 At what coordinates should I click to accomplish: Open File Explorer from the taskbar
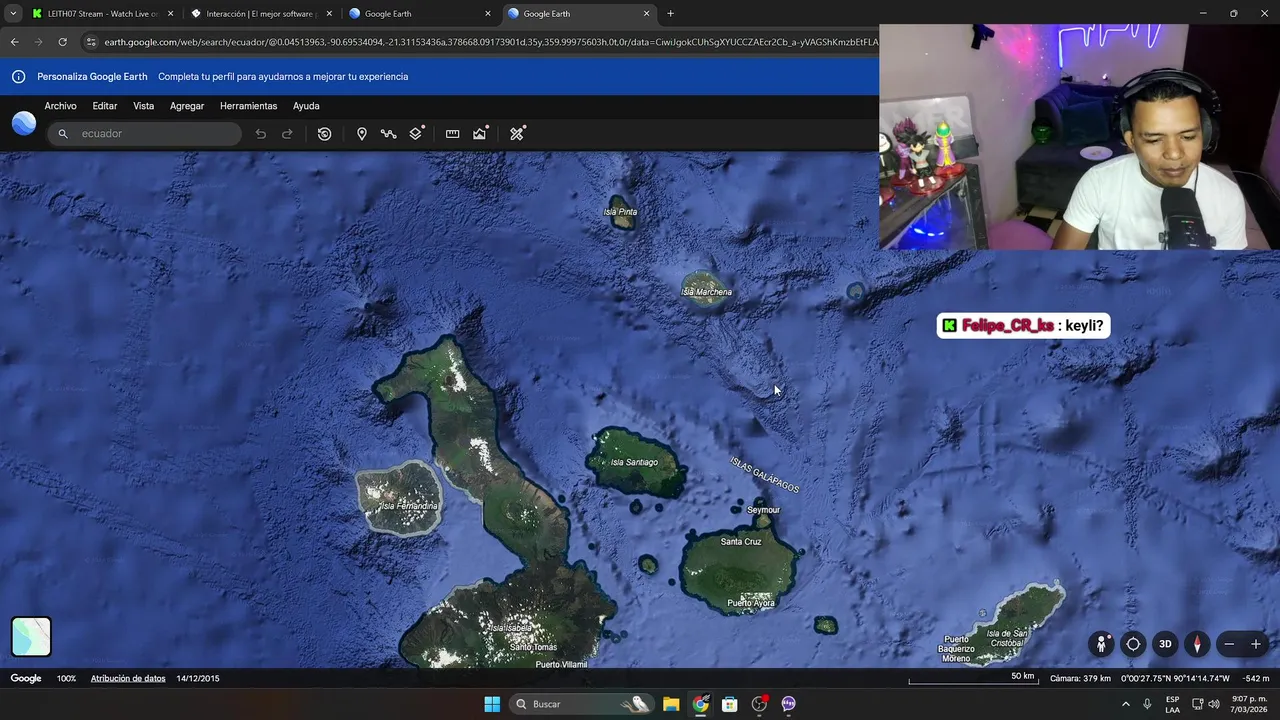point(671,704)
